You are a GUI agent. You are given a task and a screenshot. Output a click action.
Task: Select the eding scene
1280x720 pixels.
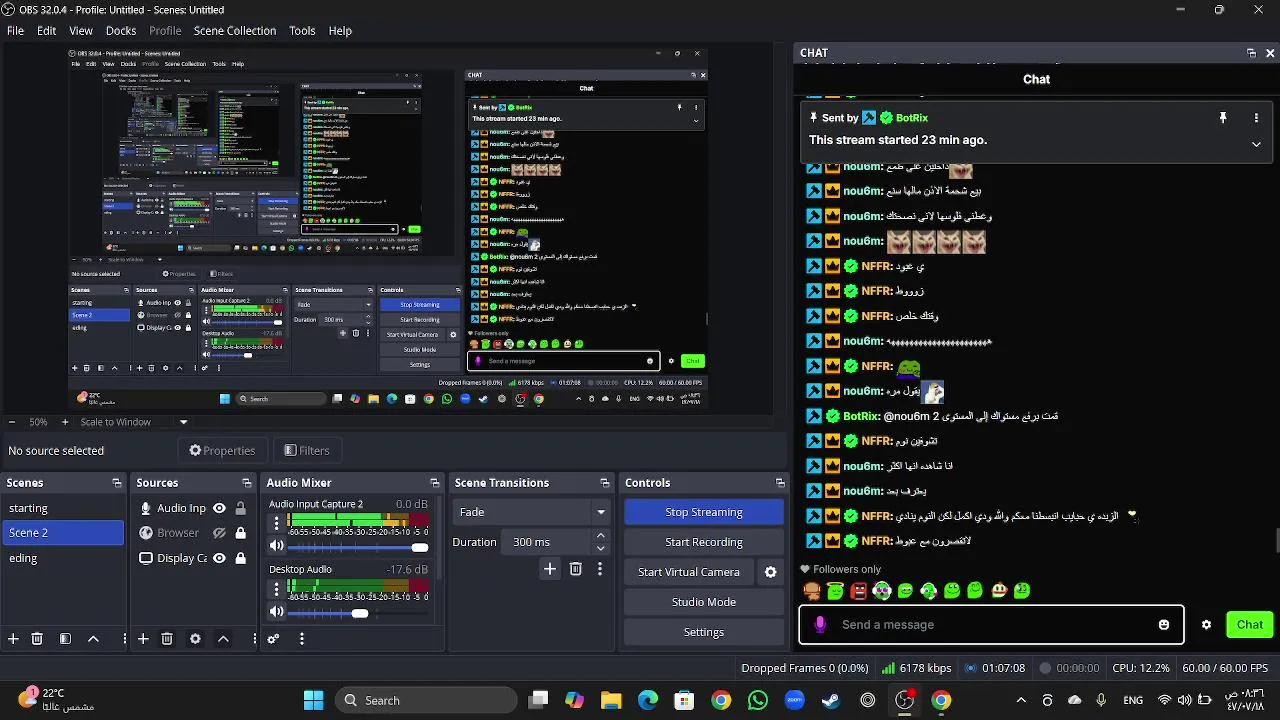(63, 558)
